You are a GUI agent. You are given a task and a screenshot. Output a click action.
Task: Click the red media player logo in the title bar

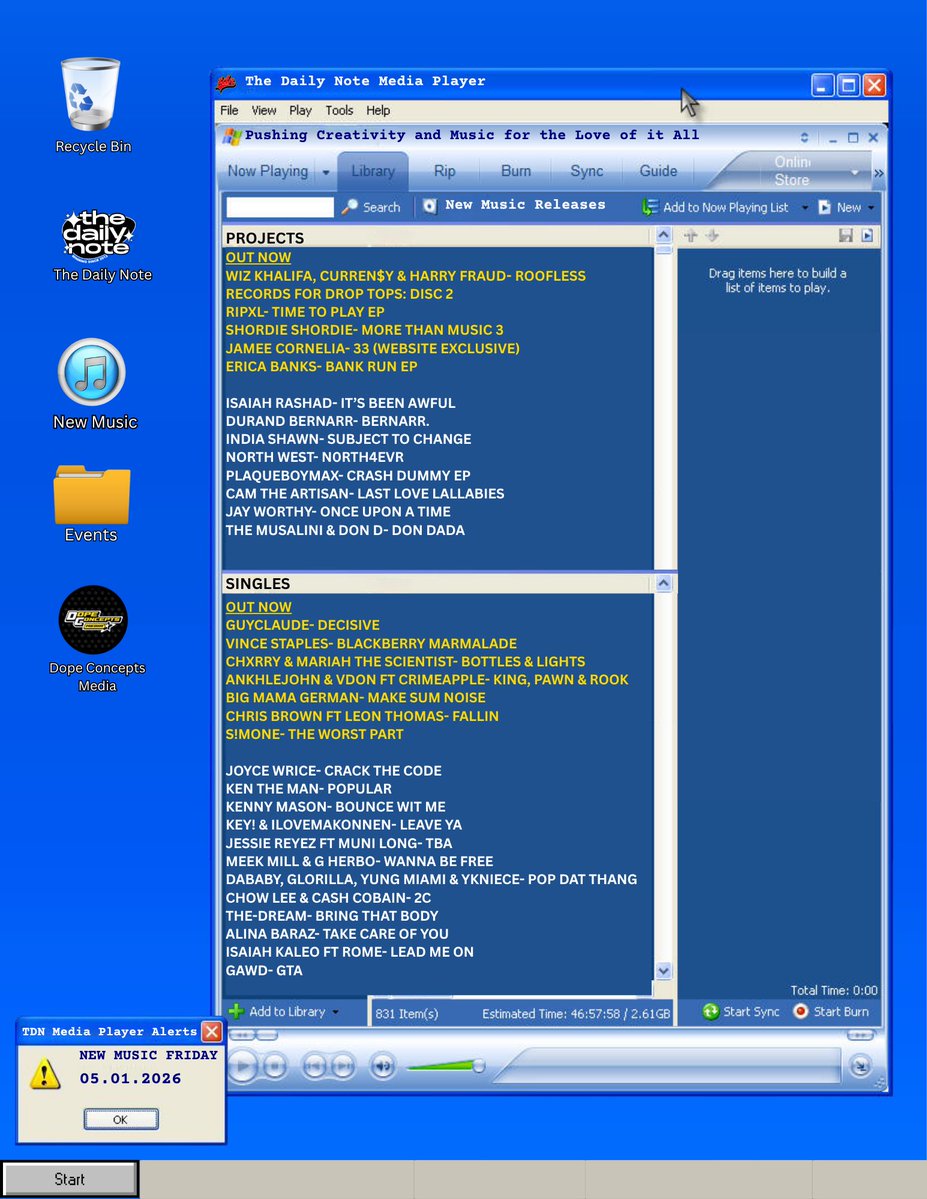point(226,83)
